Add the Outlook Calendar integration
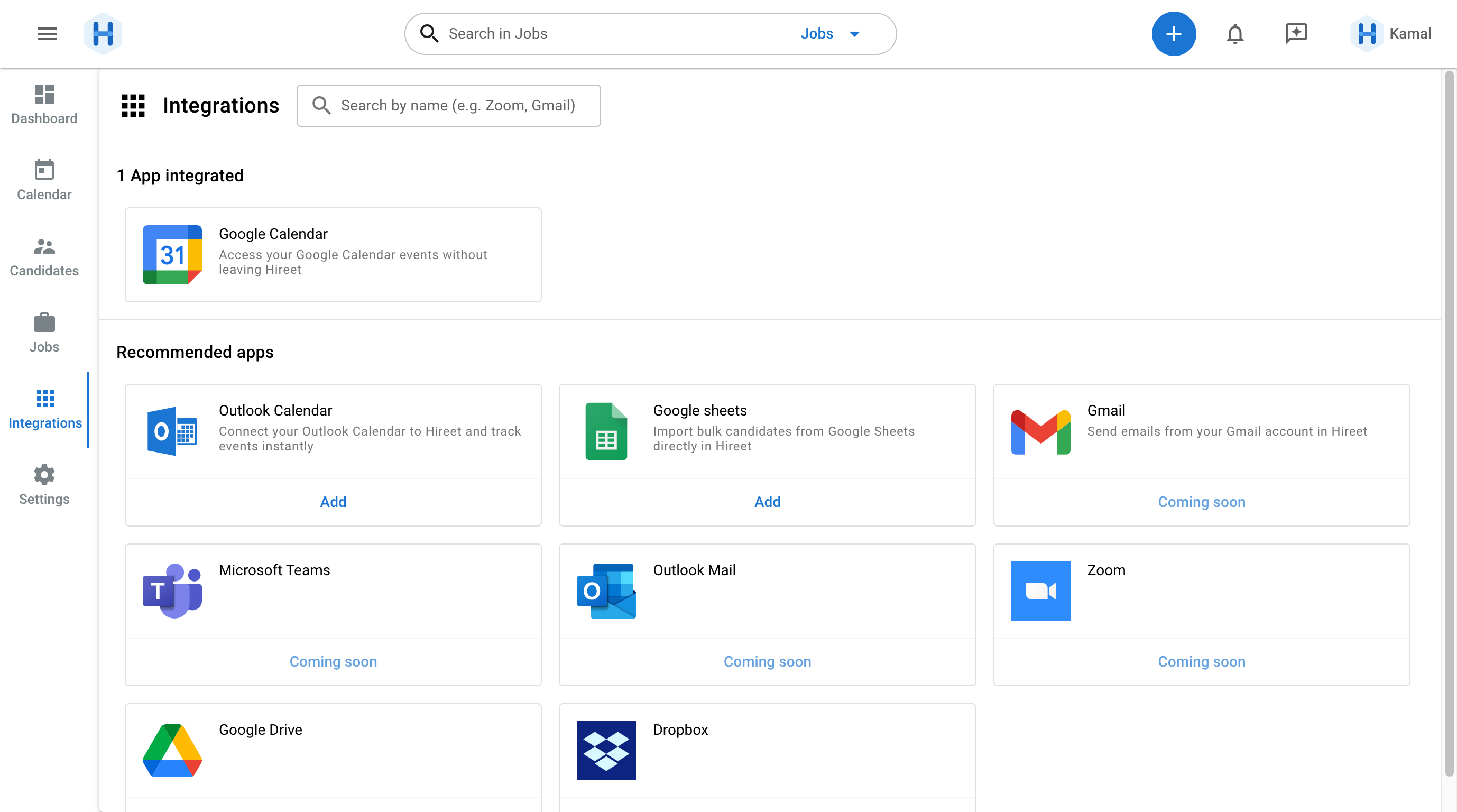The height and width of the screenshot is (812, 1457). [333, 502]
